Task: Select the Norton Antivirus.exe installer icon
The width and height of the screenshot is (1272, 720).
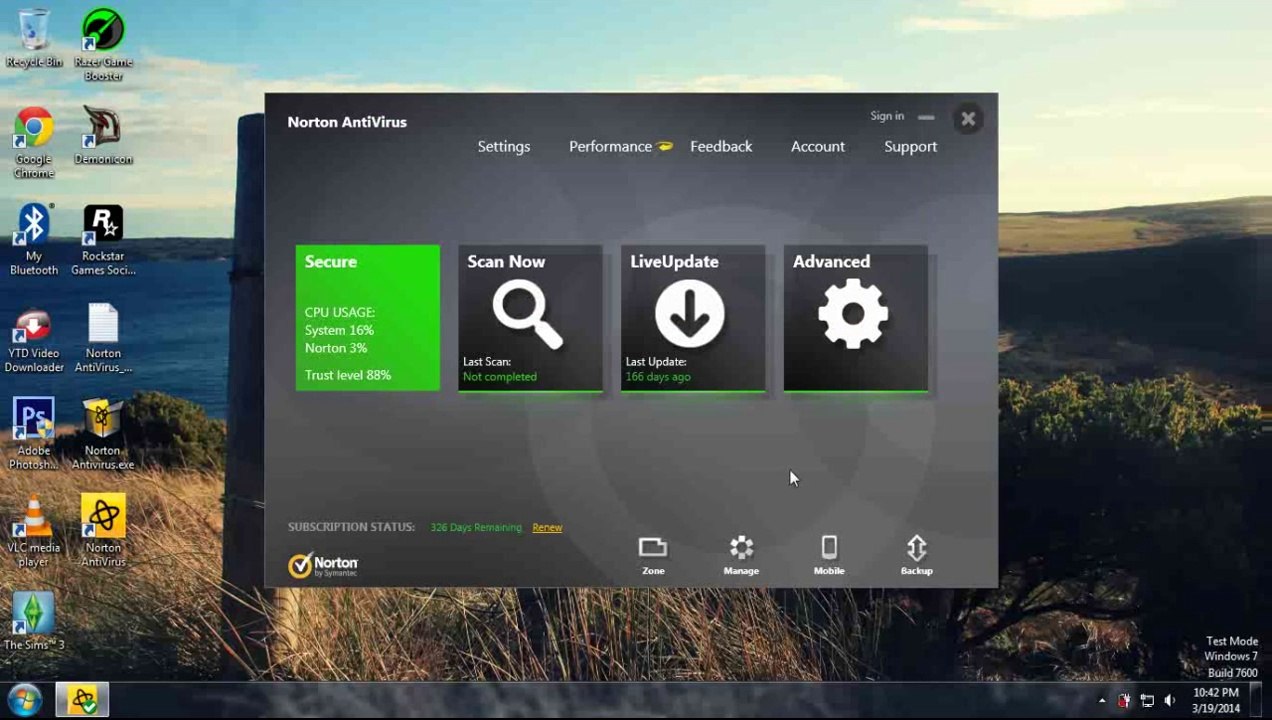Action: [103, 435]
